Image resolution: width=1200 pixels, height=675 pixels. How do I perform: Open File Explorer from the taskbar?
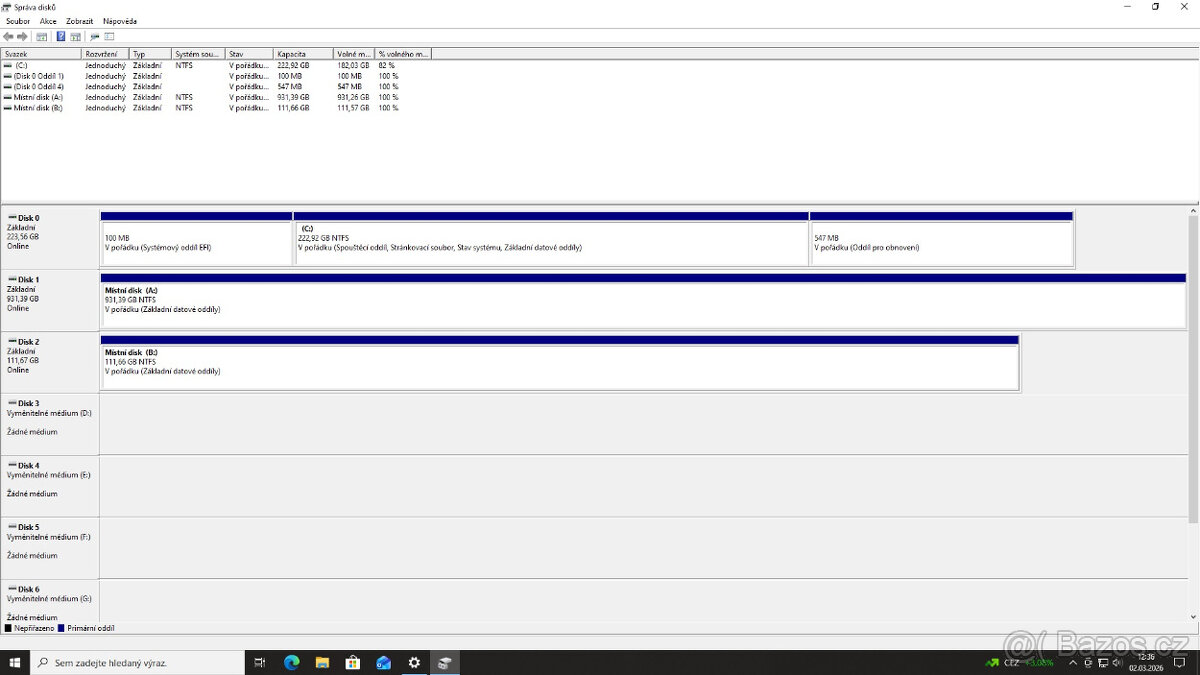click(322, 662)
